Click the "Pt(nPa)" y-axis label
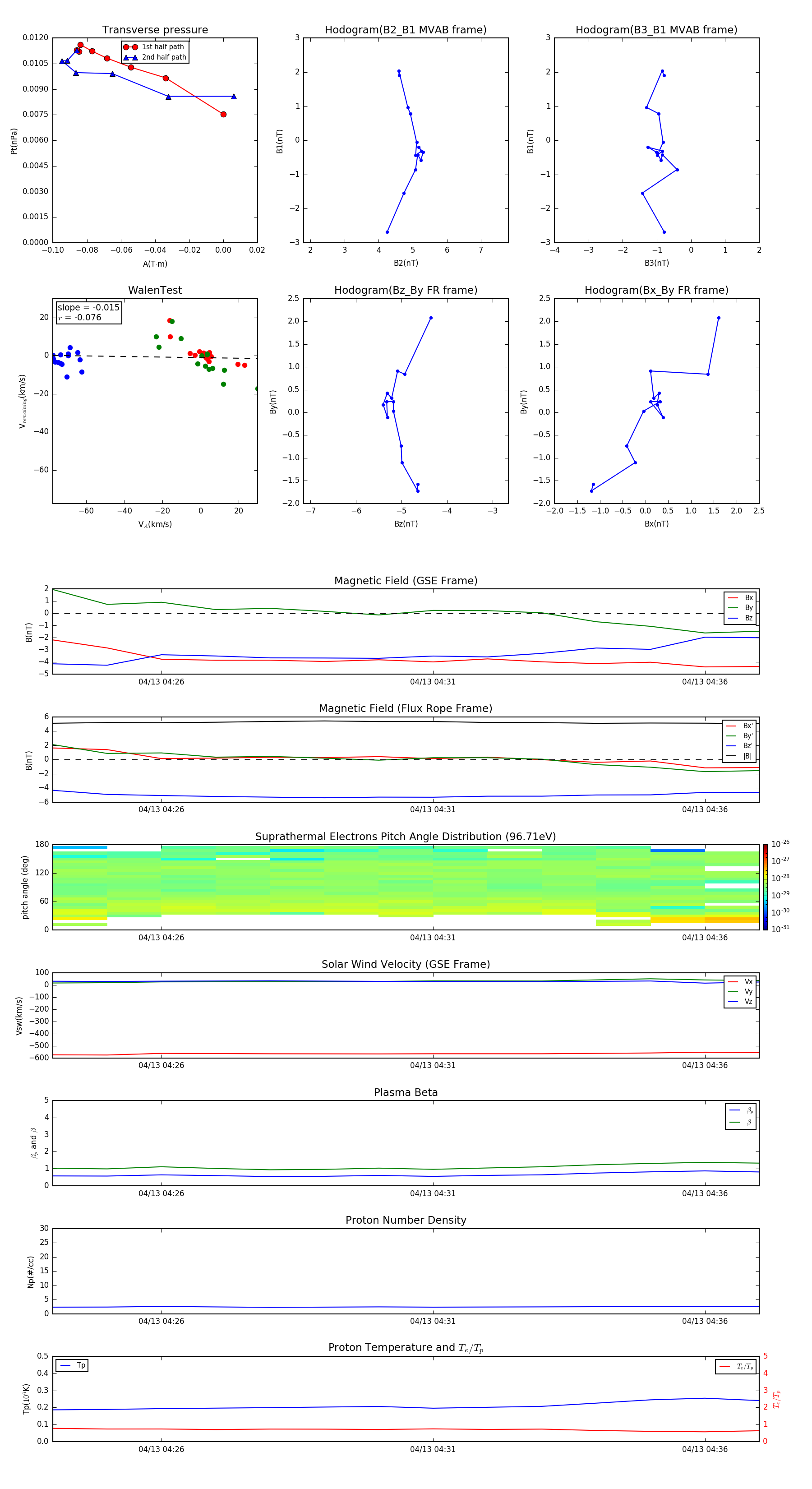This screenshot has height=1489, width=812. click(14, 141)
